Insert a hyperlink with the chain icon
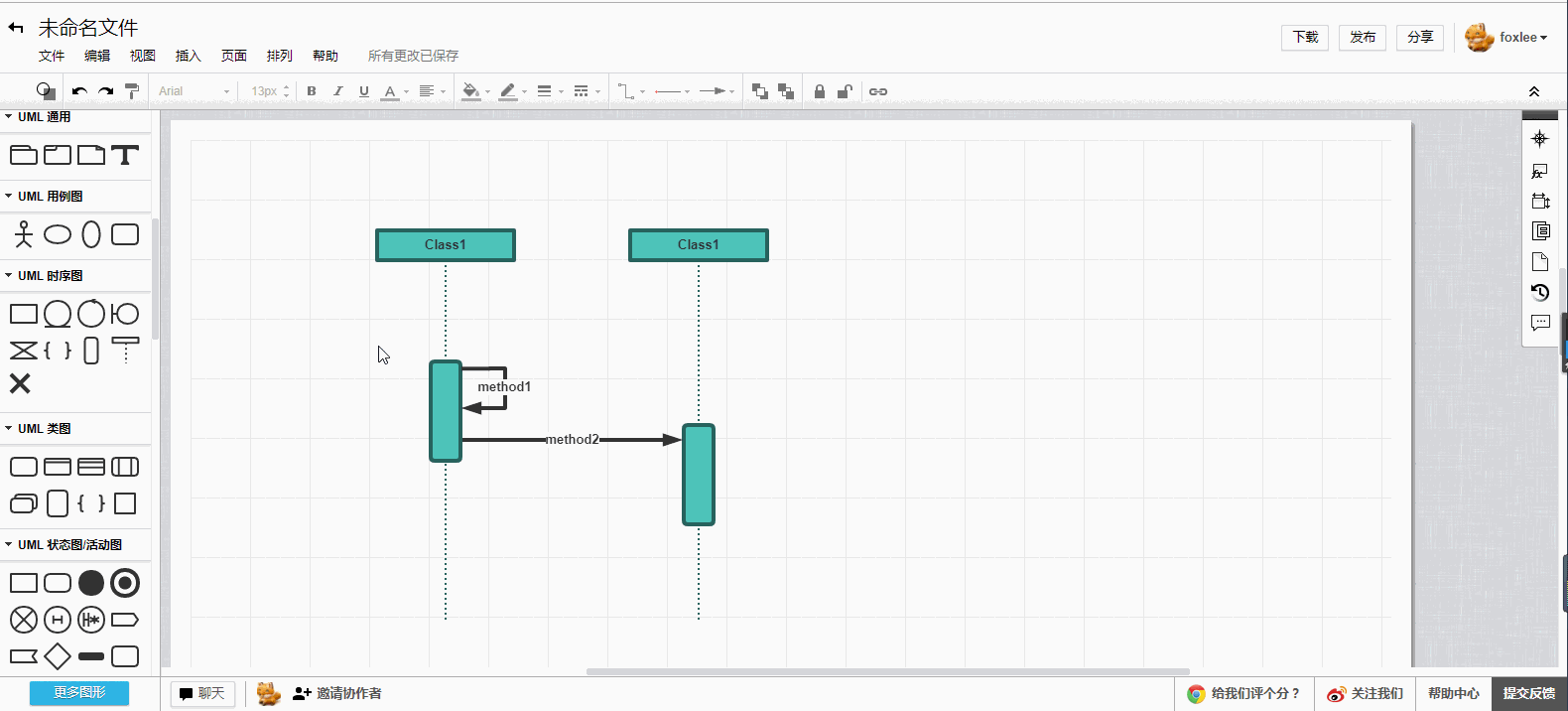Screen dimensions: 1568x711 coord(878,91)
